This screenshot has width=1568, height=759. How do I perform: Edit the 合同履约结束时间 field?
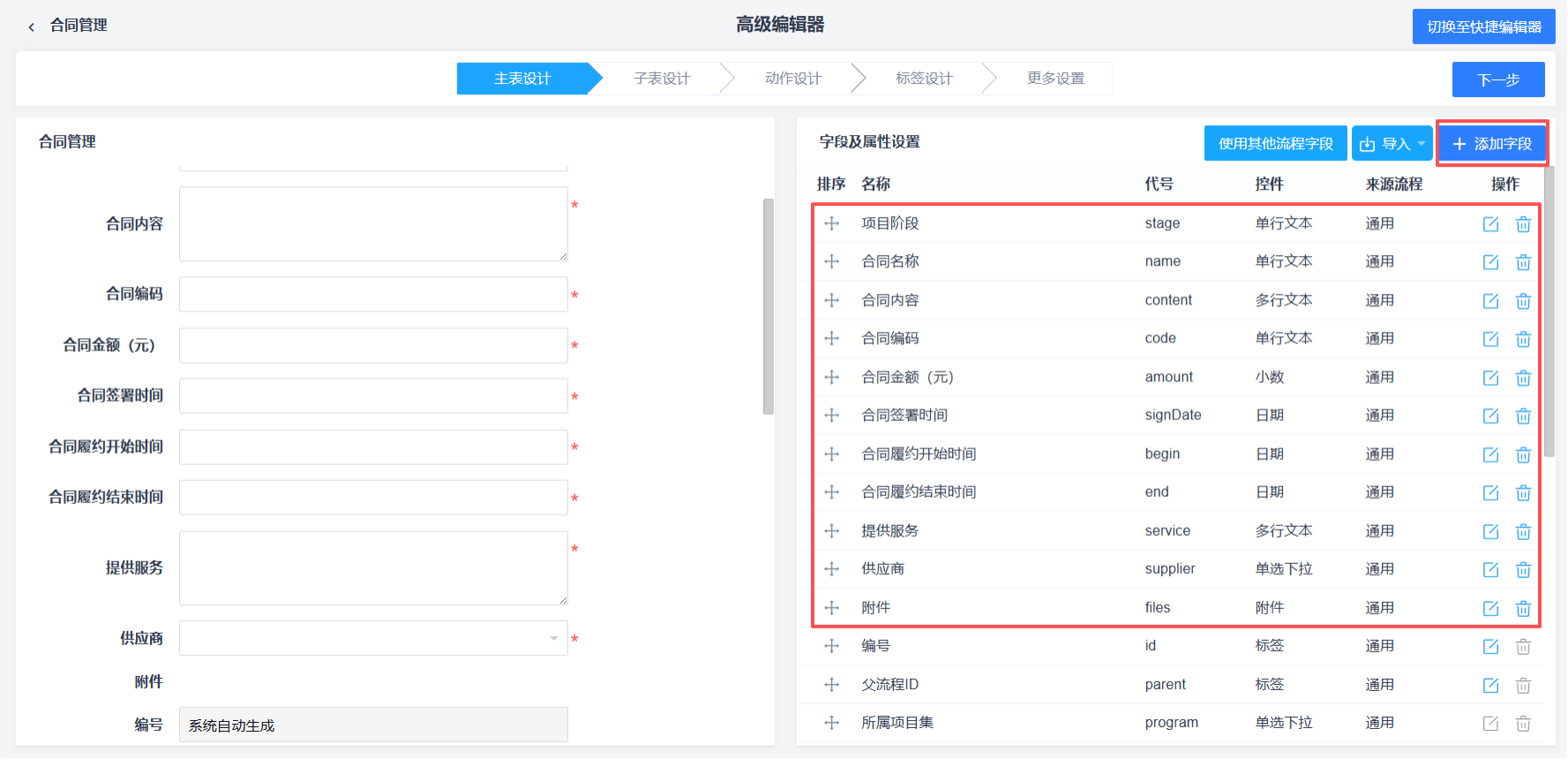point(1490,492)
